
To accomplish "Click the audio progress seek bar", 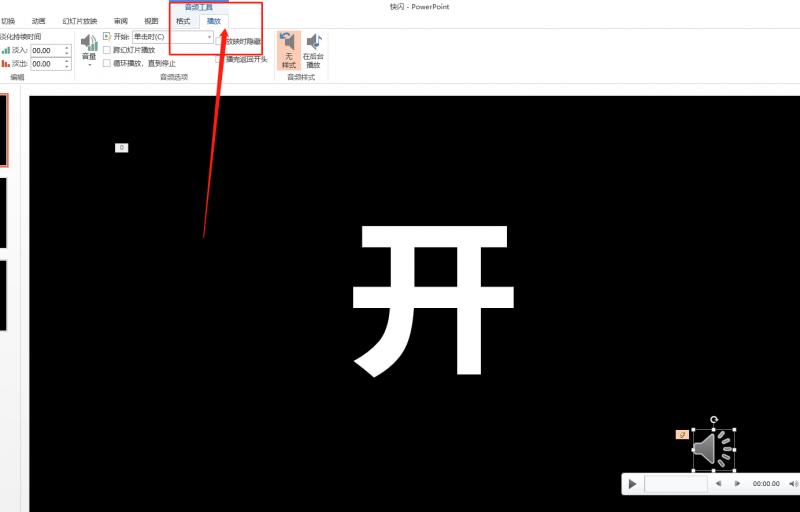I will [676, 483].
